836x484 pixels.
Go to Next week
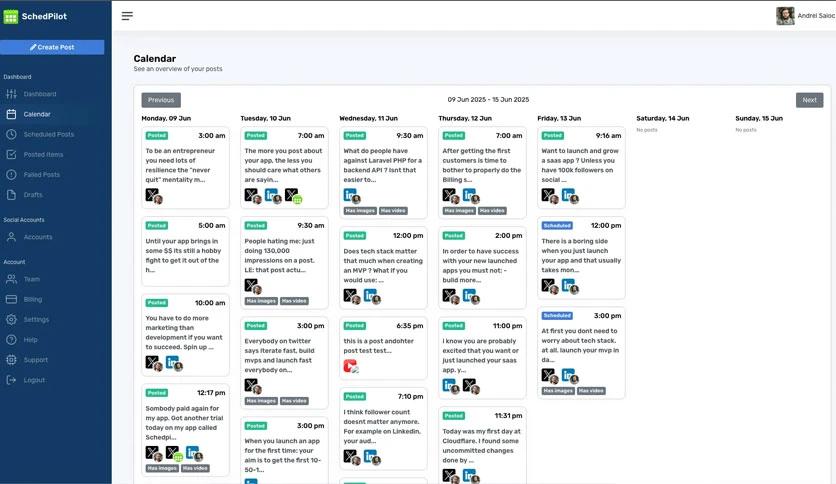point(809,100)
